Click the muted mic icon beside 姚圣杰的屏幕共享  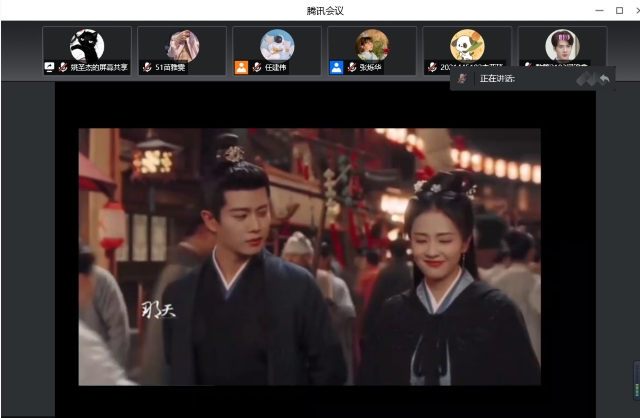62,67
